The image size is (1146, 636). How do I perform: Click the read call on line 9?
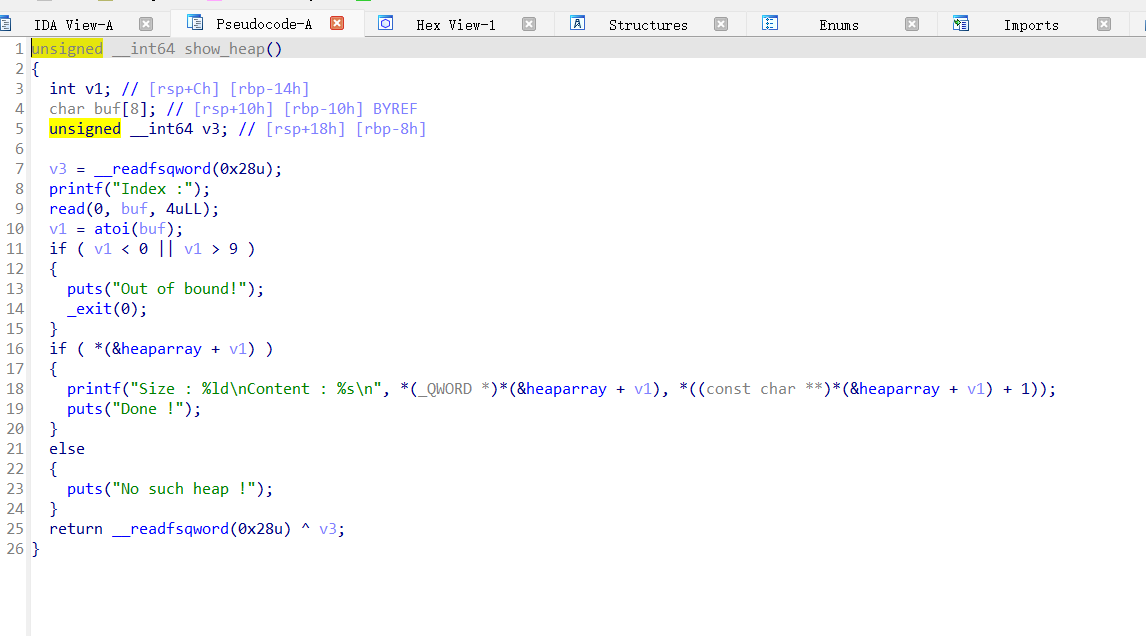(x=67, y=209)
